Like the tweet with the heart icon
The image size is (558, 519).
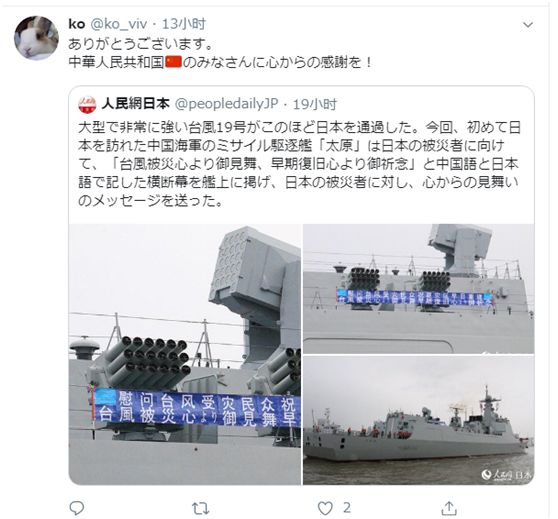(x=325, y=508)
